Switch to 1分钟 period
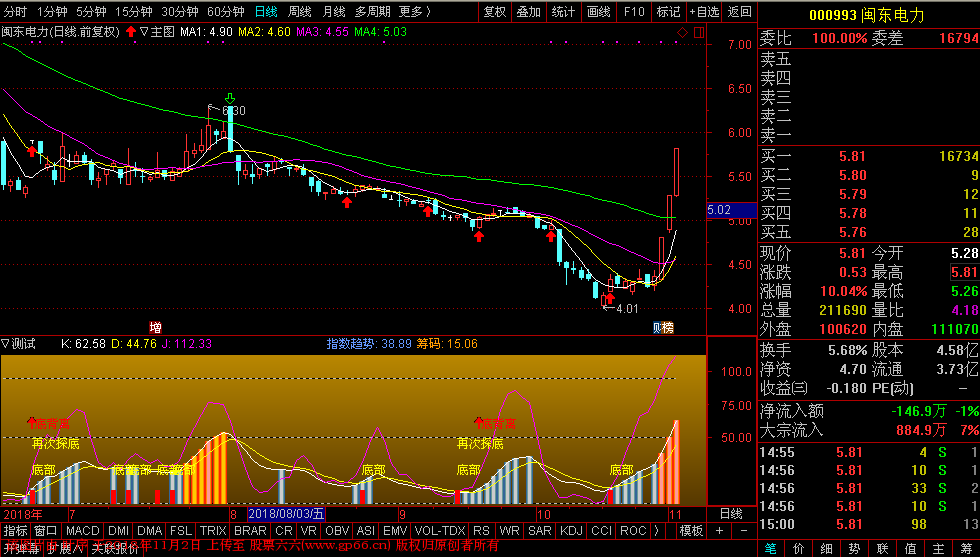 point(52,12)
